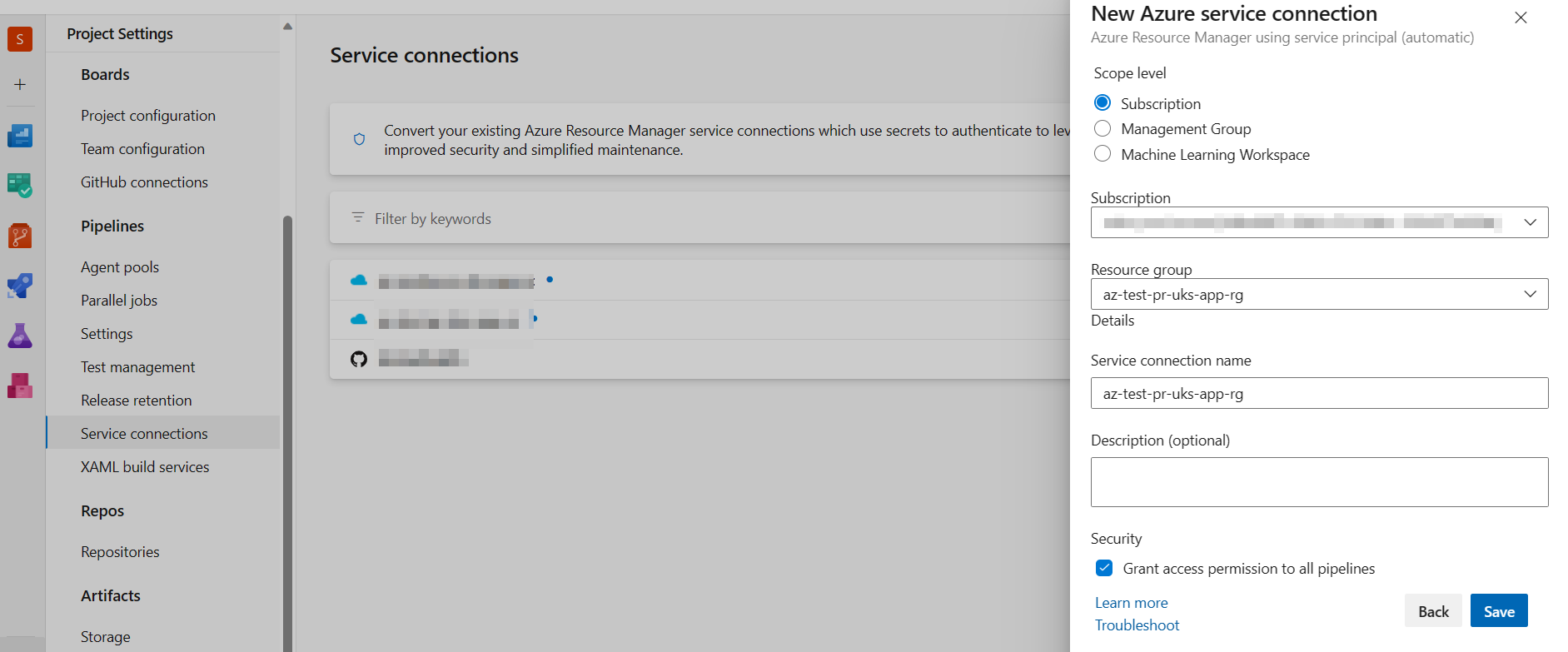
Task: Open the Subscription dropdown
Action: point(1320,222)
